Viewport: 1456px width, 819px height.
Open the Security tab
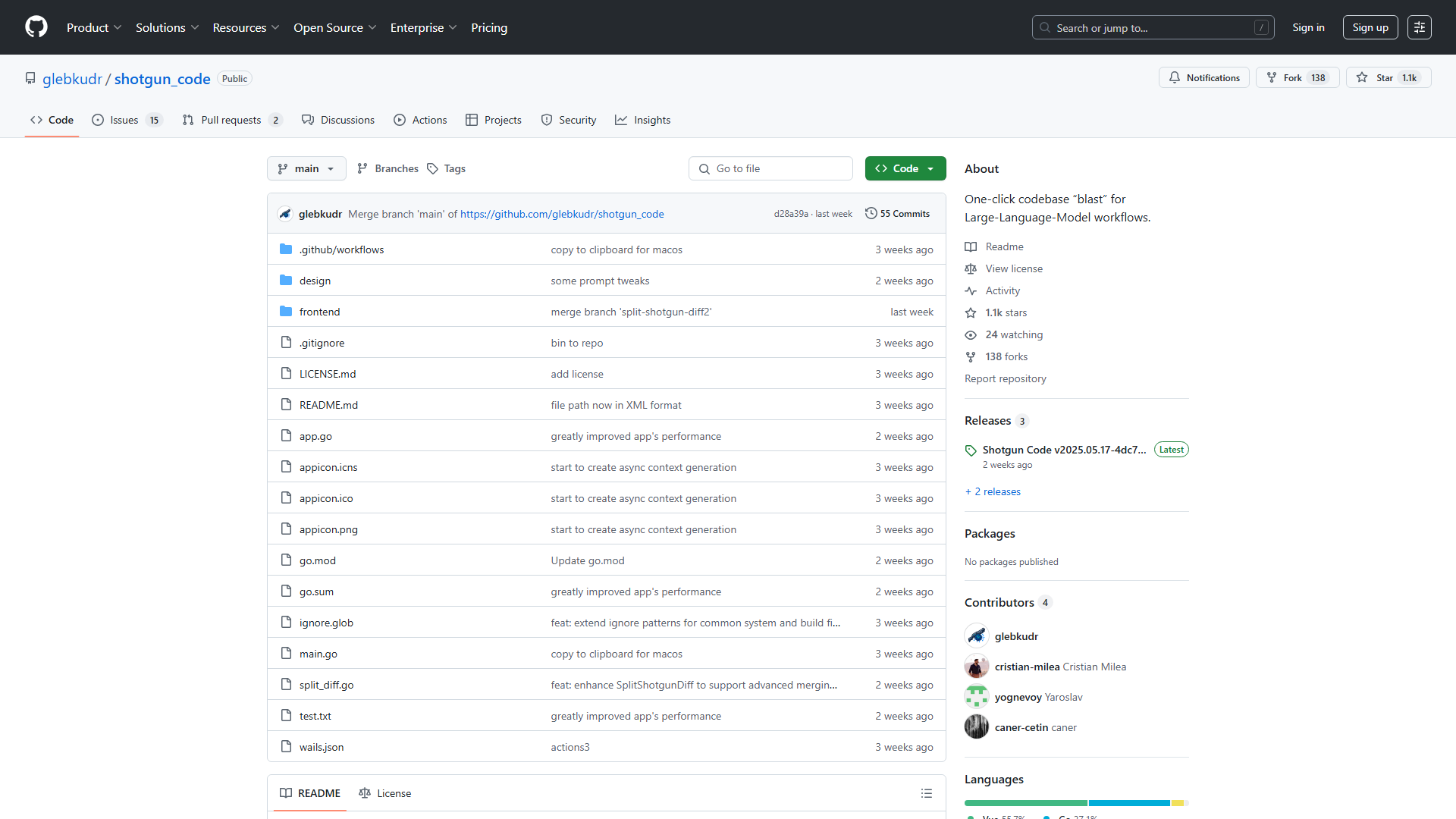pyautogui.click(x=569, y=120)
